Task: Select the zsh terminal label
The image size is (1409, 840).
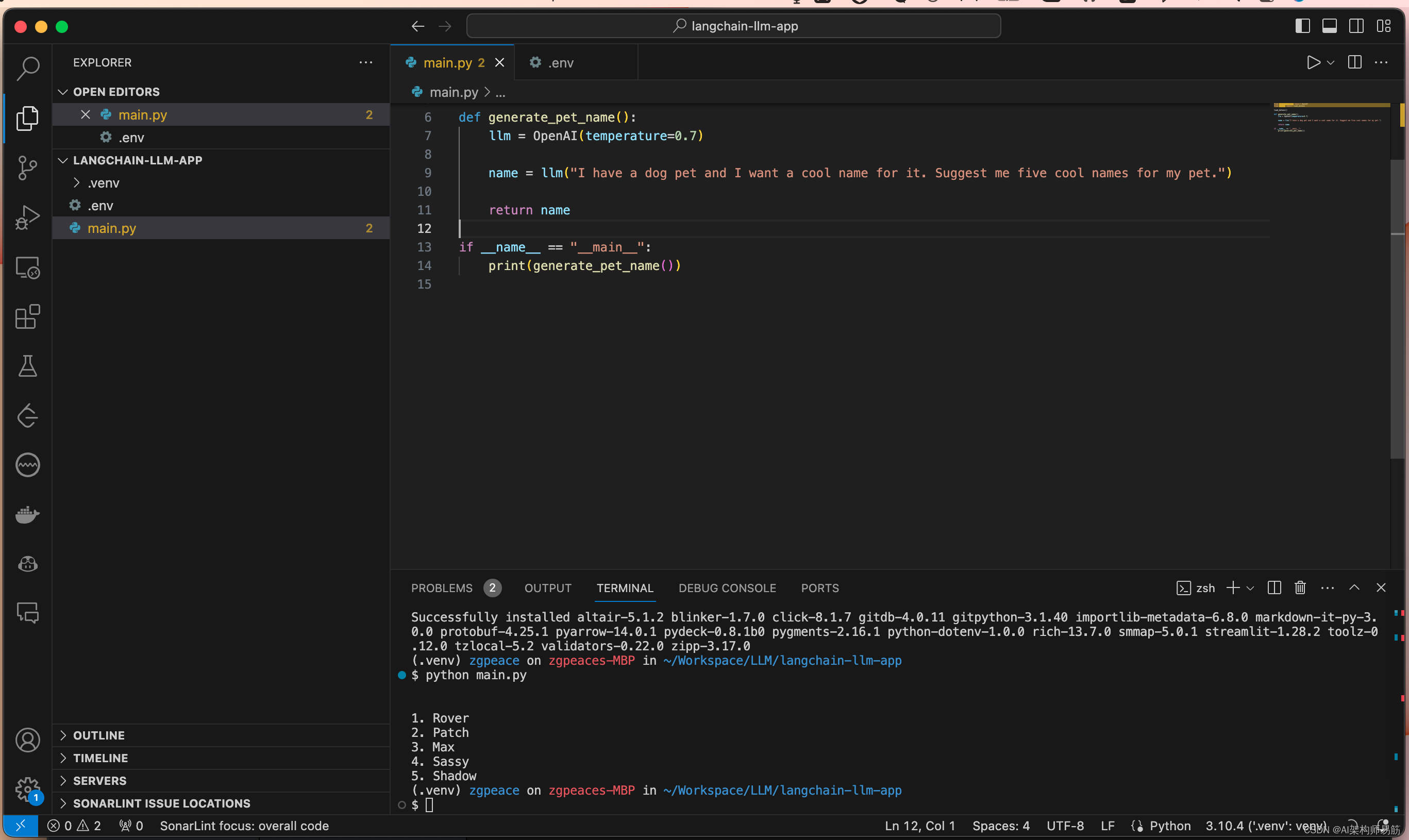Action: (1196, 587)
